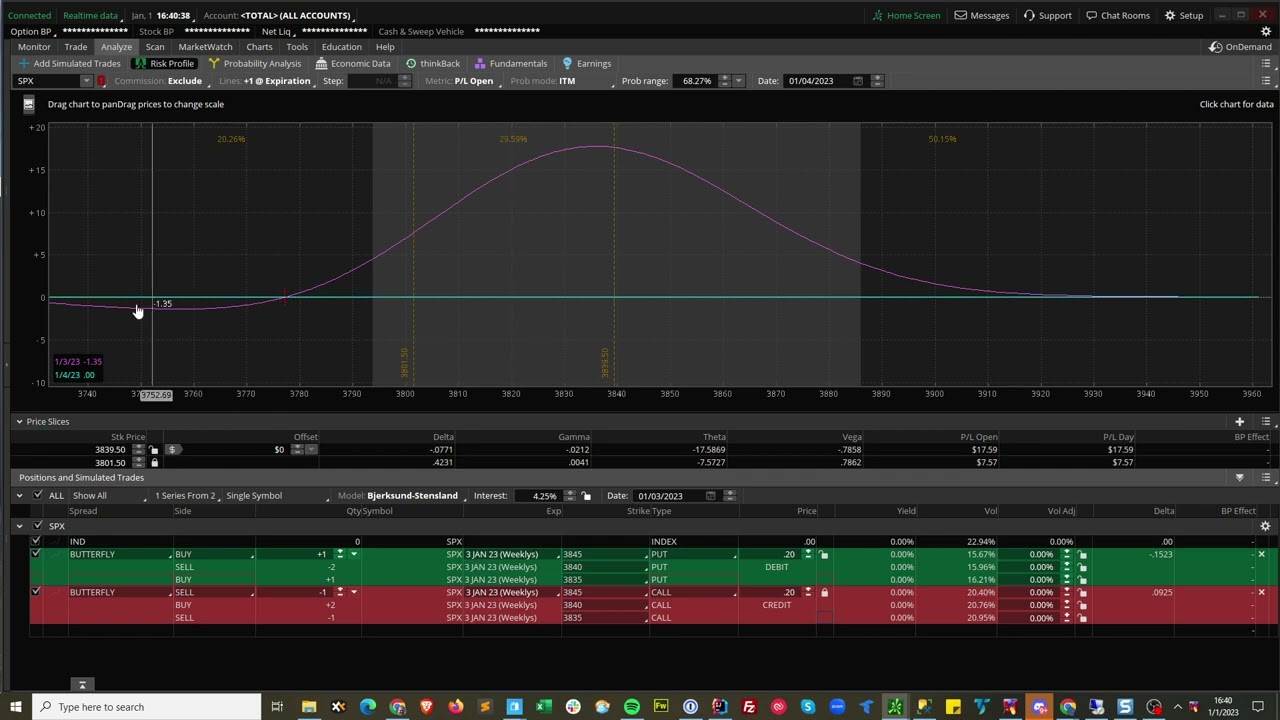Toggle lock on 3839.50 price slice
The width and height of the screenshot is (1280, 720).
pyautogui.click(x=154, y=450)
